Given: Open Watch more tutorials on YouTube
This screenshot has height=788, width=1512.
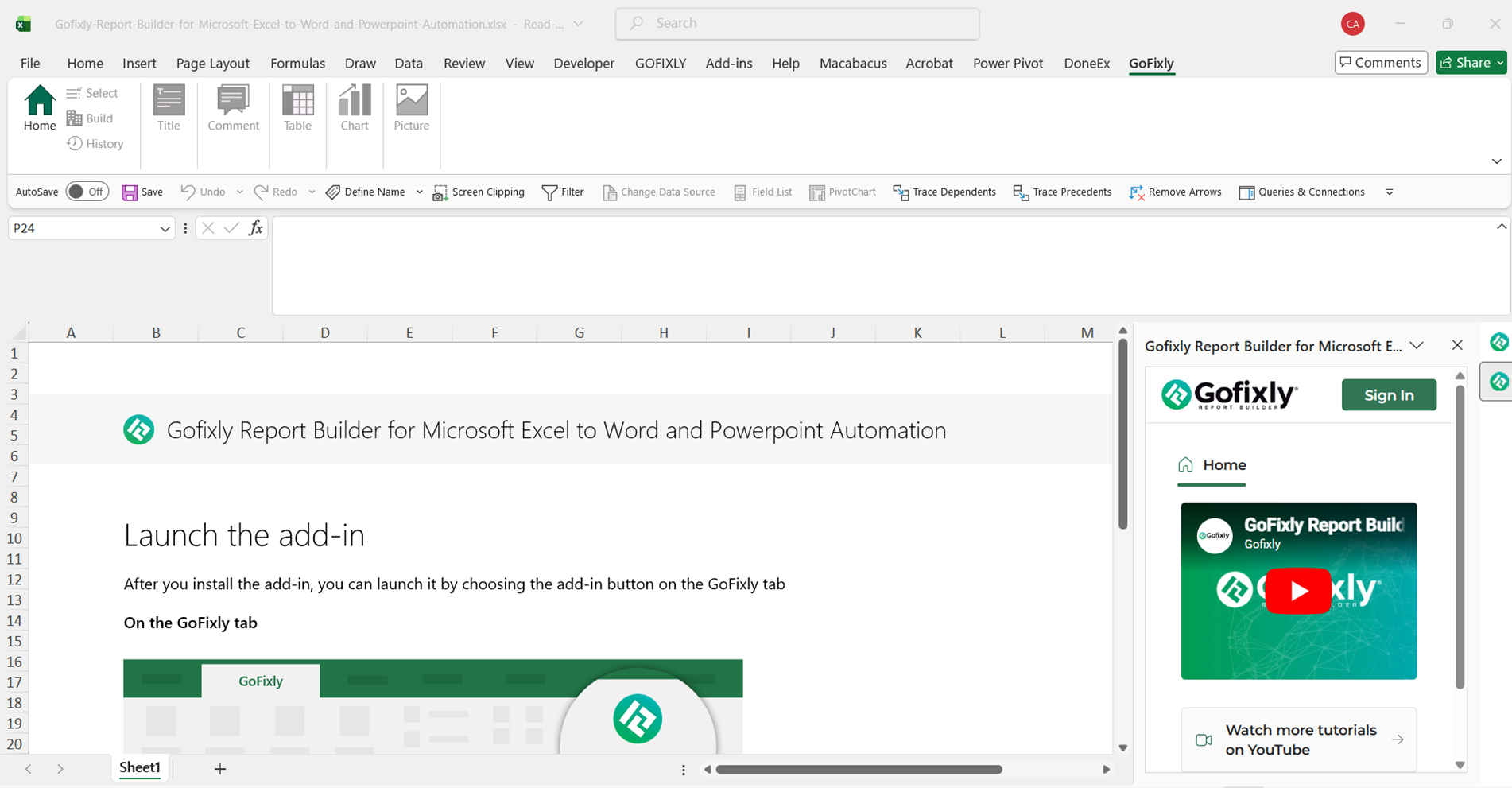Looking at the screenshot, I should coord(1299,739).
